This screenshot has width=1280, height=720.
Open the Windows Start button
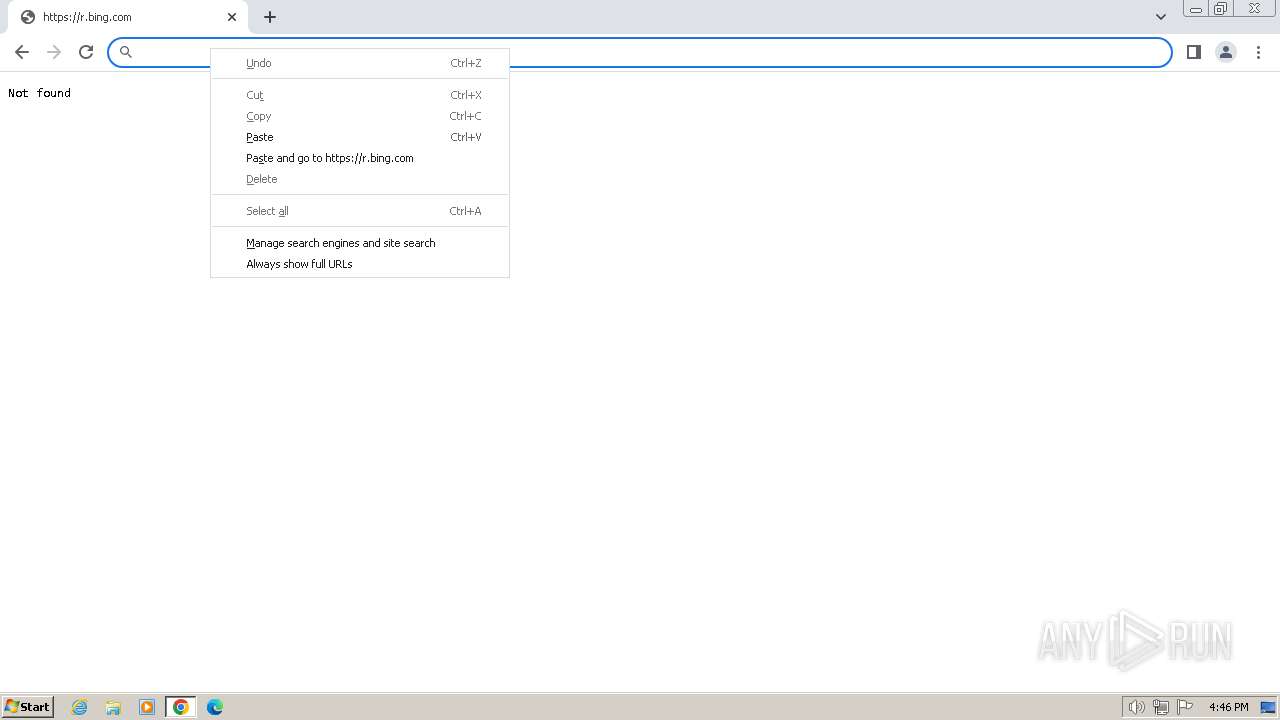coord(27,706)
